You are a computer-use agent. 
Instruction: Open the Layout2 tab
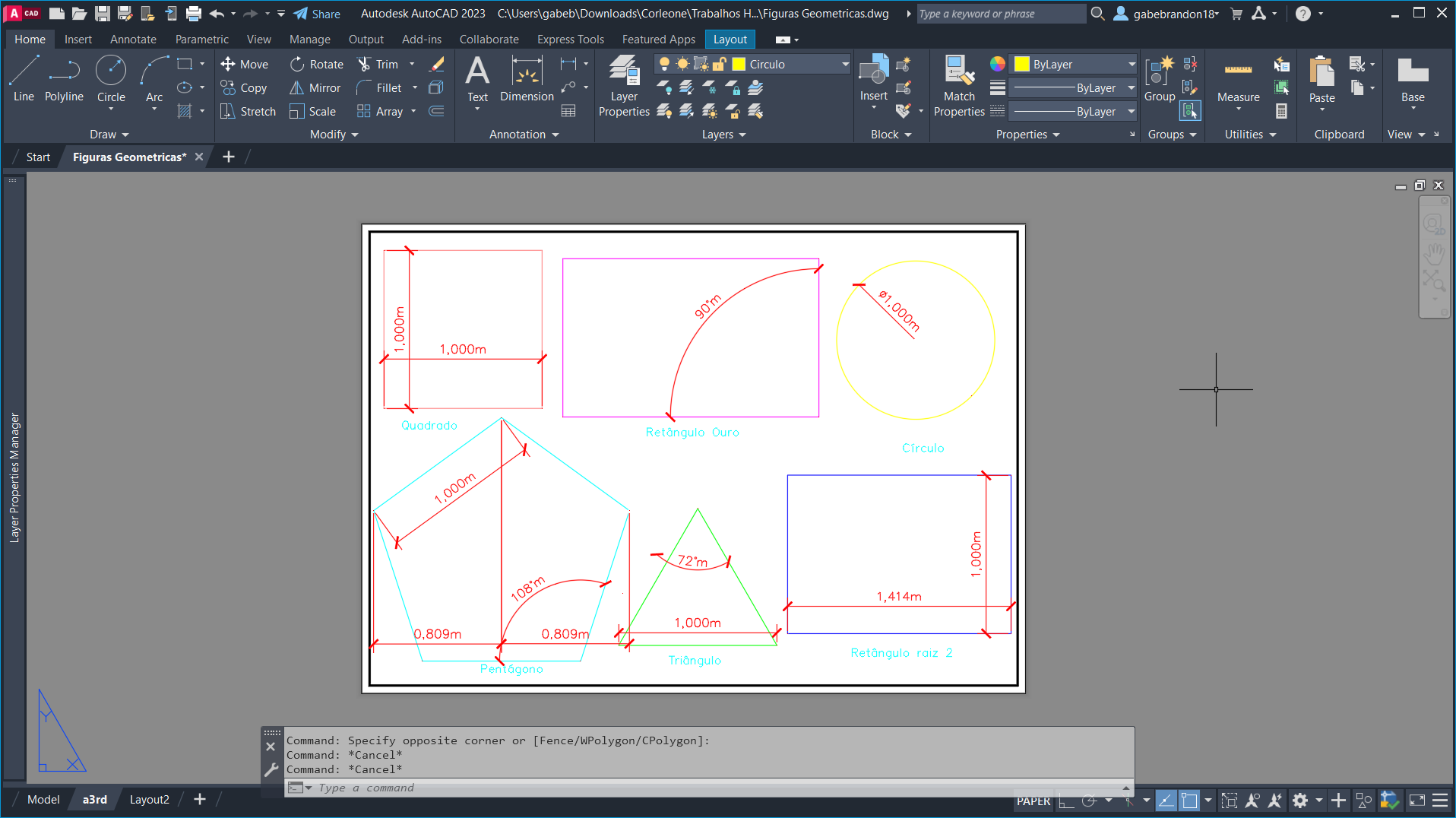(149, 799)
